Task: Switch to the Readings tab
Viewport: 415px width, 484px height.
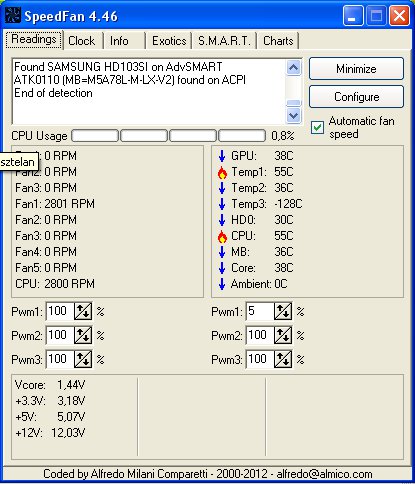Action: coord(34,39)
